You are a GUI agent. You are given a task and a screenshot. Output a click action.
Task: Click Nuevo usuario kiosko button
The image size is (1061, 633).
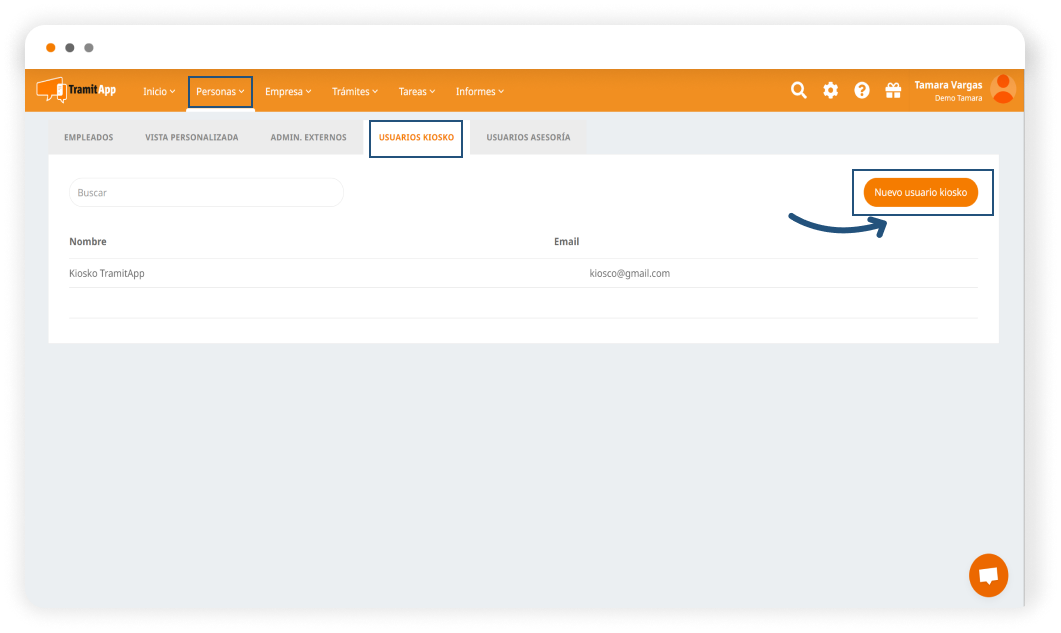tap(920, 192)
